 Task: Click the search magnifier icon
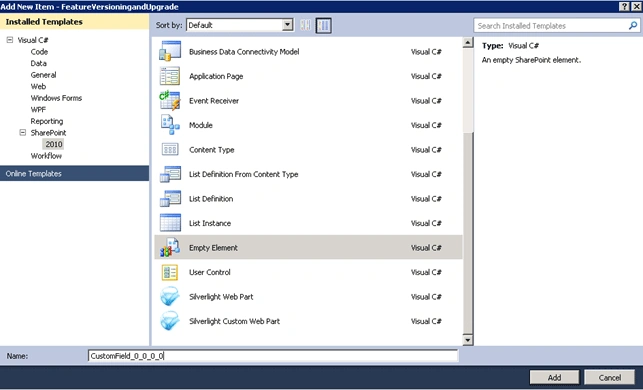633,25
